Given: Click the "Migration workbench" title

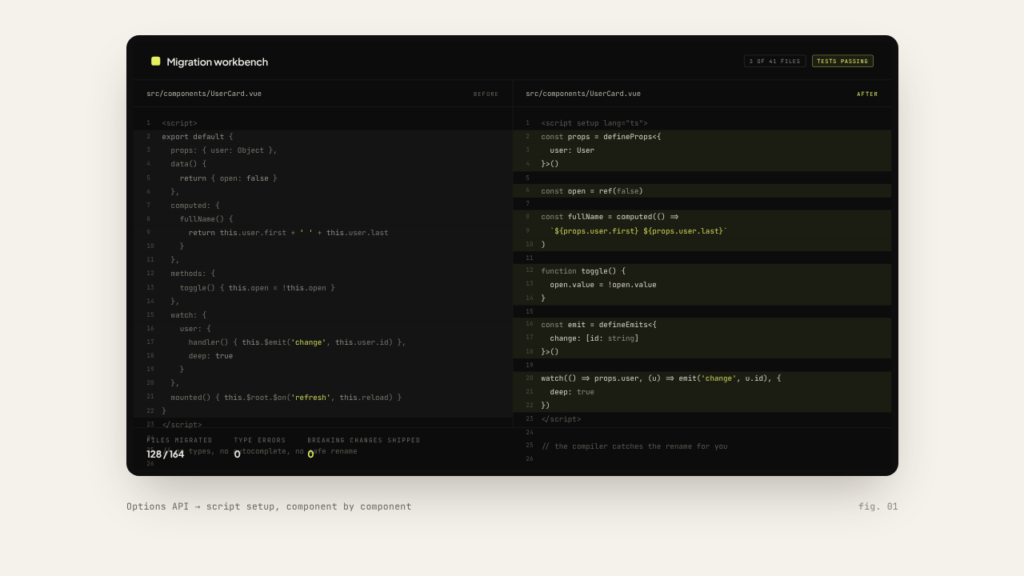Looking at the screenshot, I should pyautogui.click(x=217, y=62).
